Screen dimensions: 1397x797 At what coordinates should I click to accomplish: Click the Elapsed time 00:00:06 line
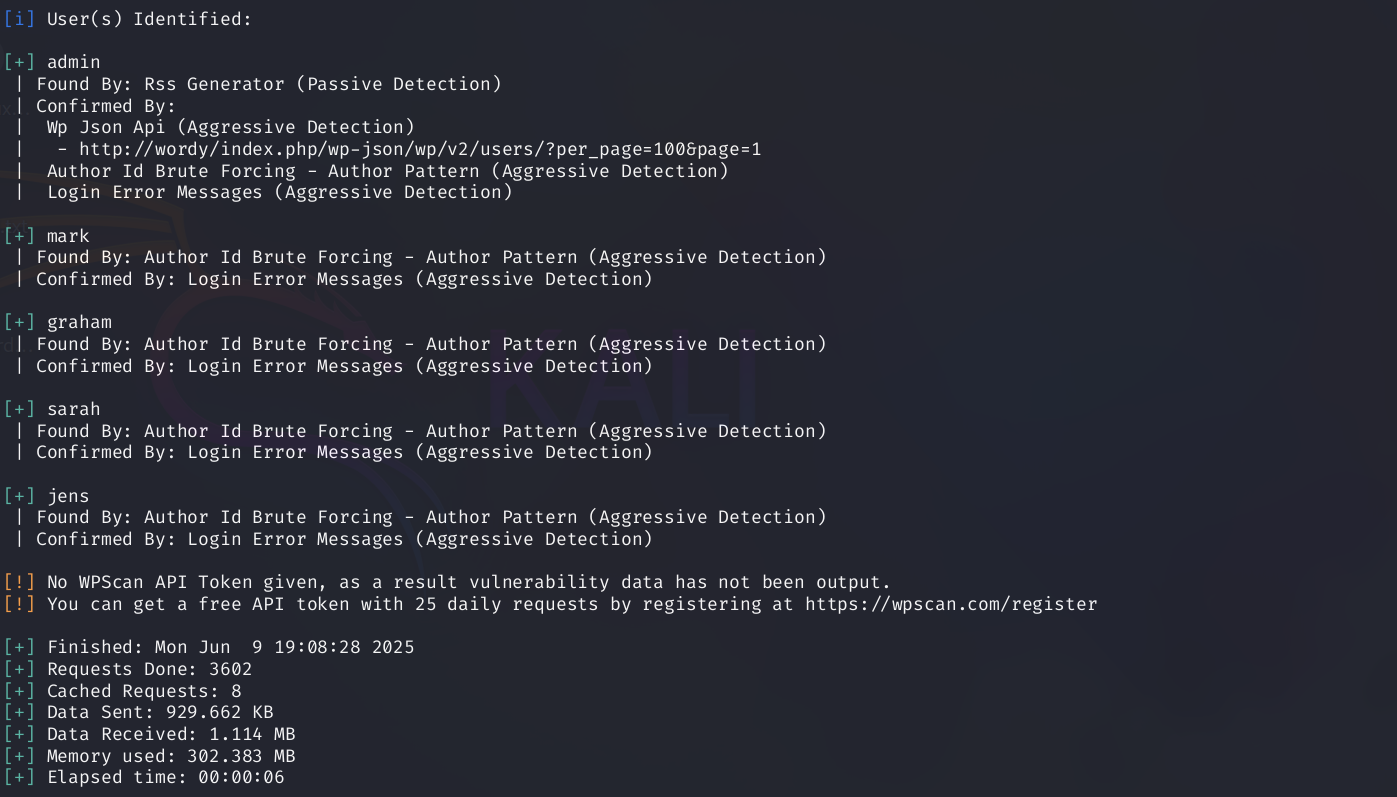click(165, 777)
